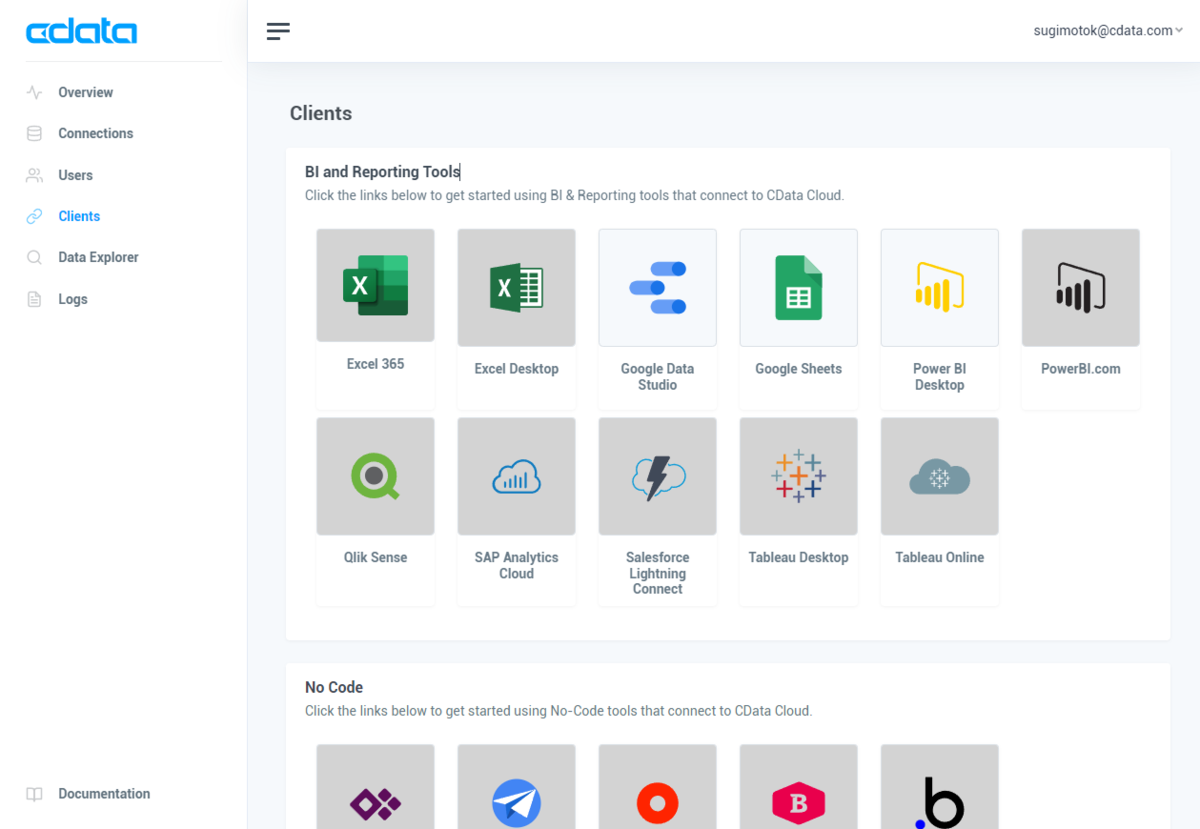
Task: Click the Clients link chain icon
Action: tap(34, 216)
